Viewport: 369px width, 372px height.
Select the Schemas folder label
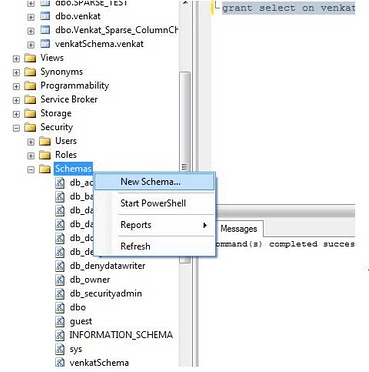(73, 169)
